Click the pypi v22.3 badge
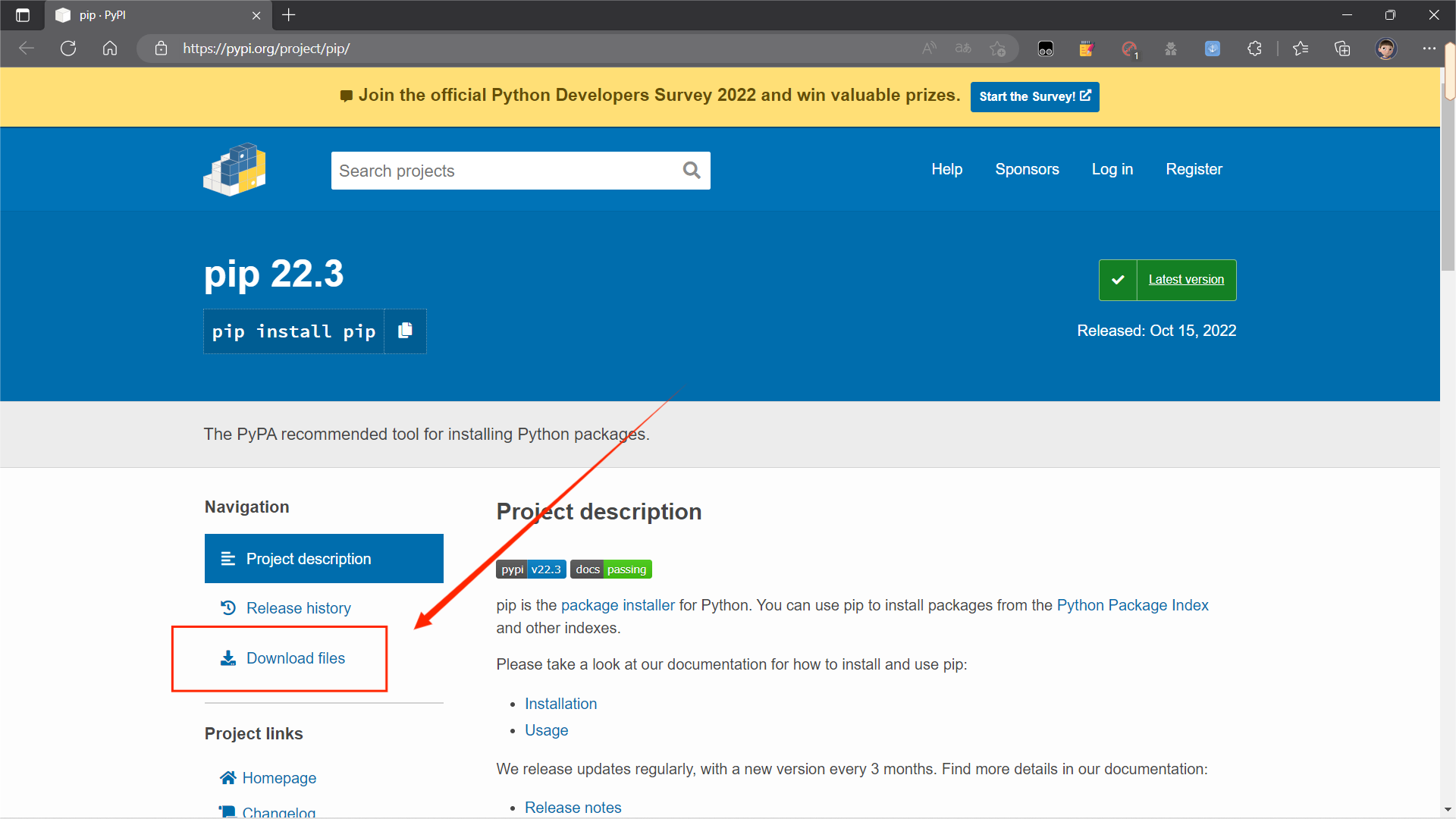1456x819 pixels. 531,570
